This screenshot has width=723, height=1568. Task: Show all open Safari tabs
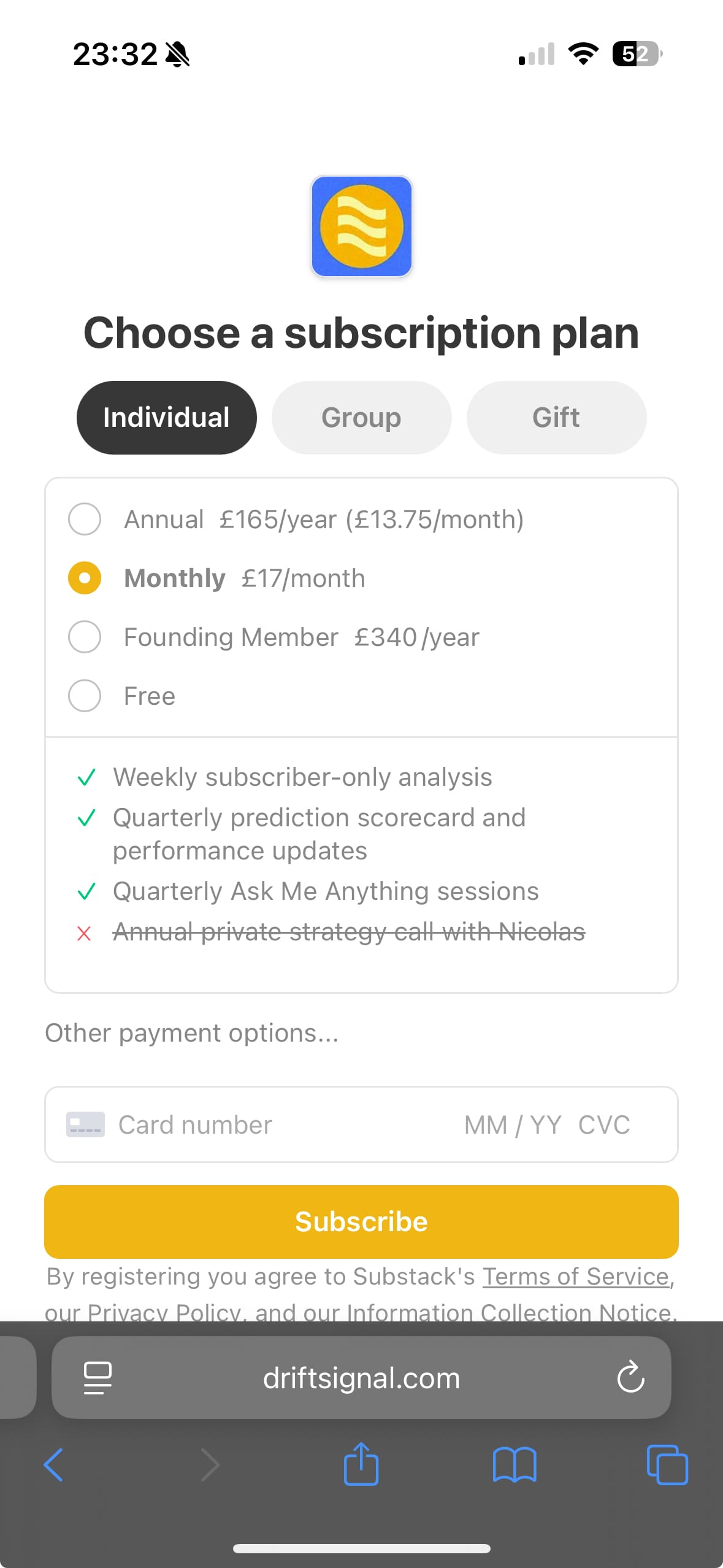pos(667,1464)
